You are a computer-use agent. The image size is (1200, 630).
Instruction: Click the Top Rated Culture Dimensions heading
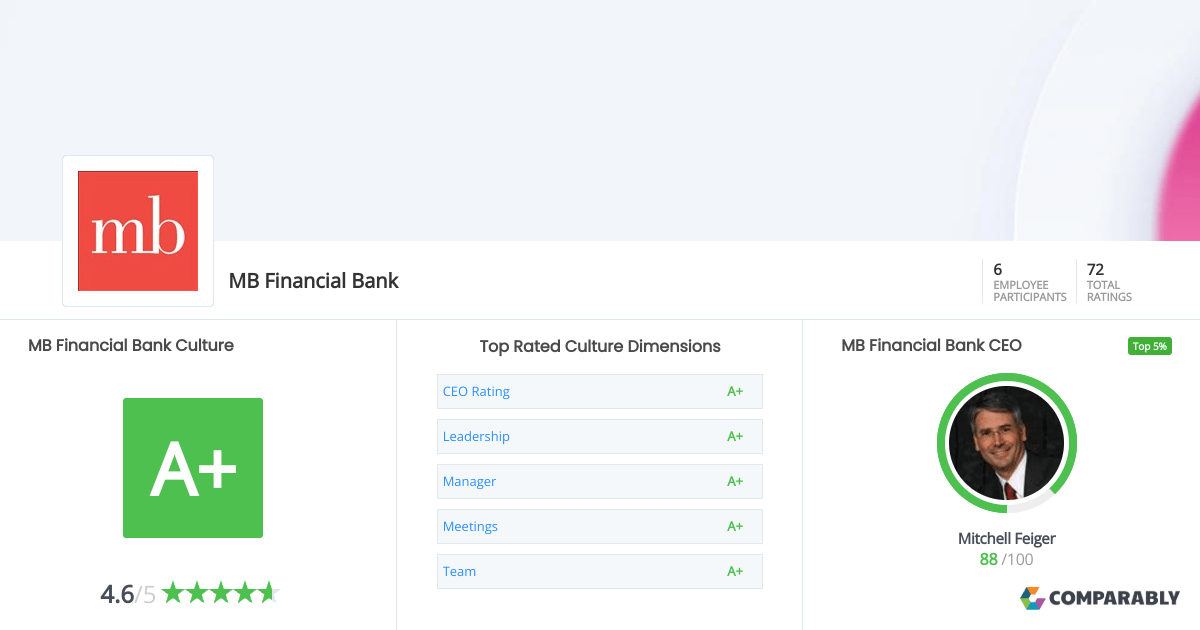pos(600,346)
